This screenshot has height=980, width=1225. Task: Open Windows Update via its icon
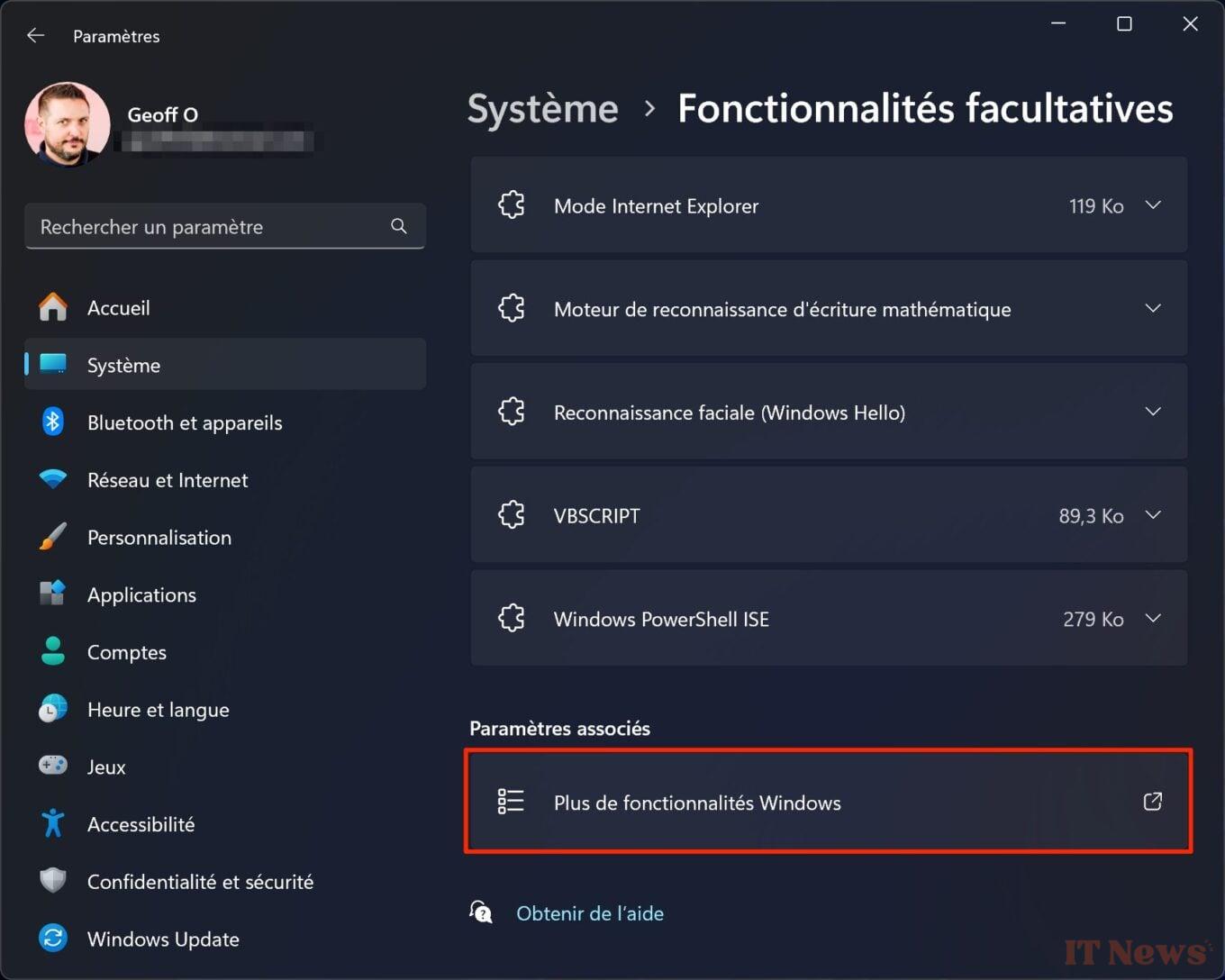click(53, 939)
